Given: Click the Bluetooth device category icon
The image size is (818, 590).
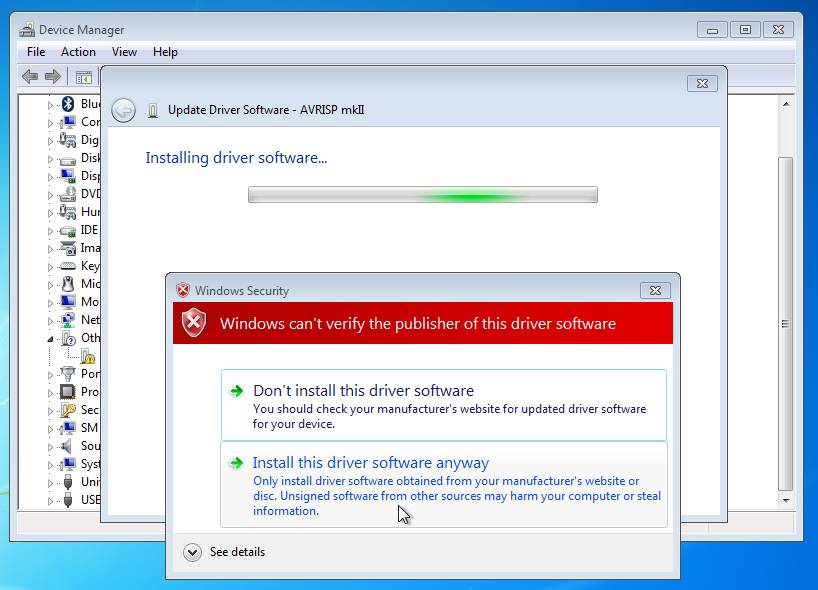Looking at the screenshot, I should coord(68,104).
